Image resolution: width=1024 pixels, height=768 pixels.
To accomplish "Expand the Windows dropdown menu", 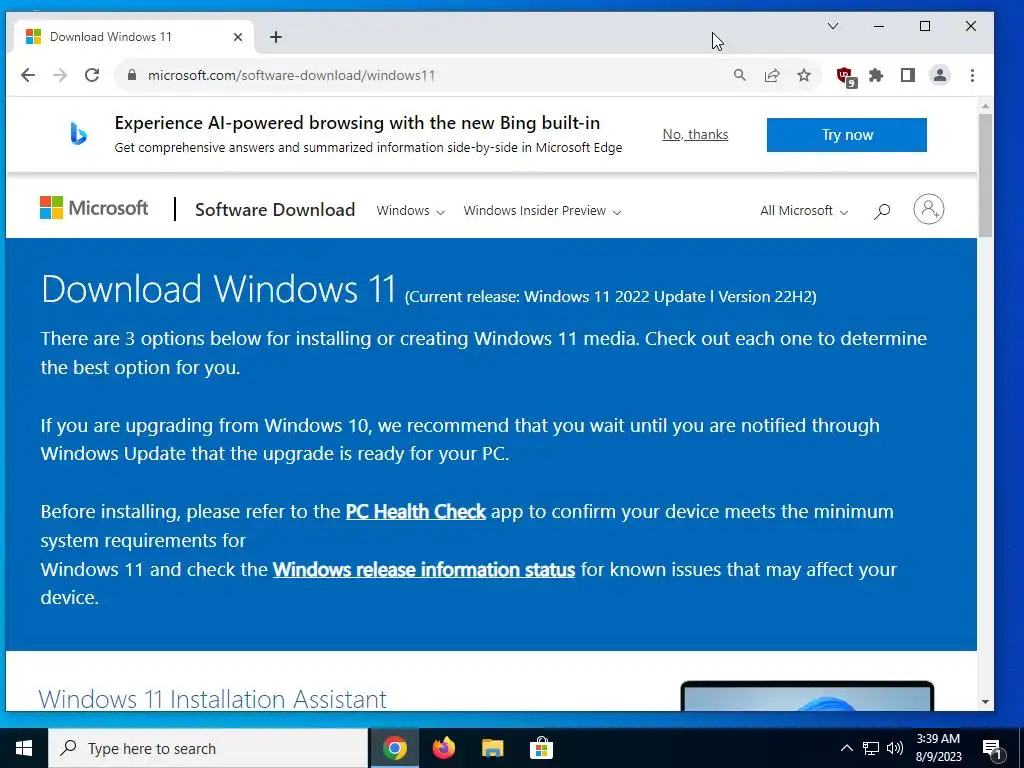I will (x=410, y=210).
